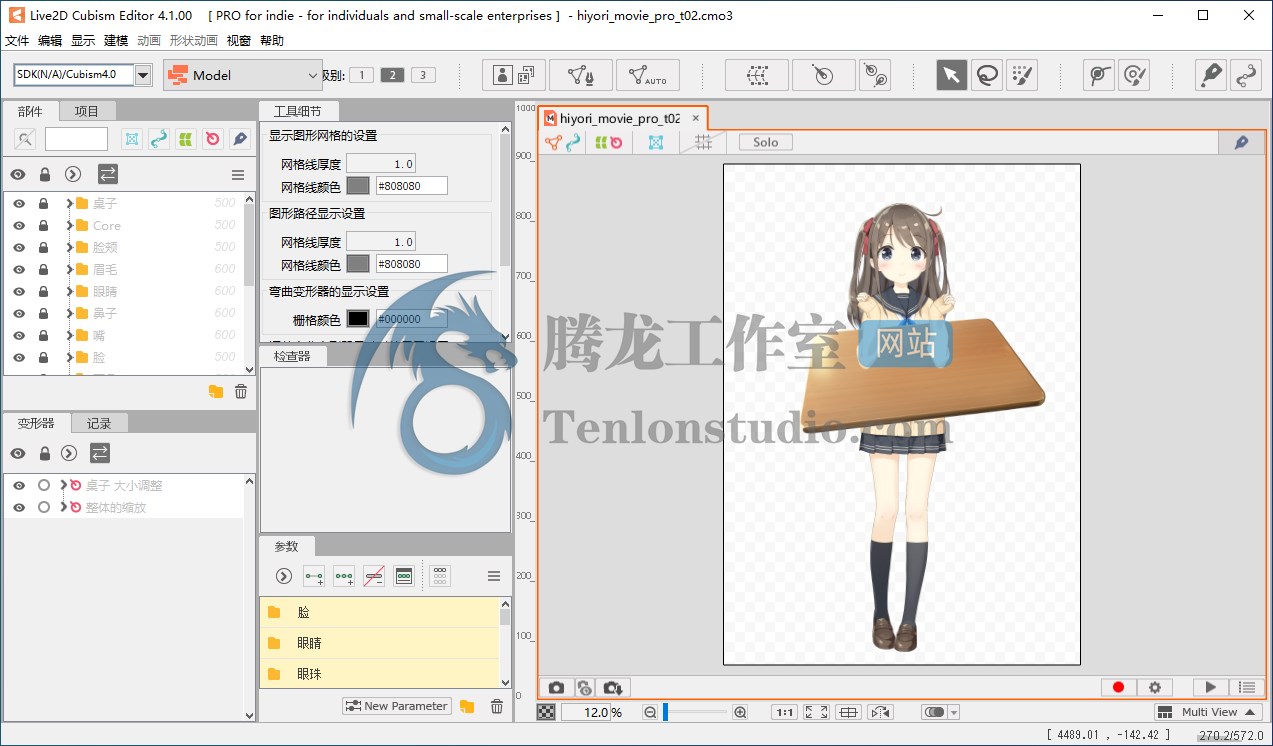Open the Model workspace dropdown

pyautogui.click(x=243, y=75)
